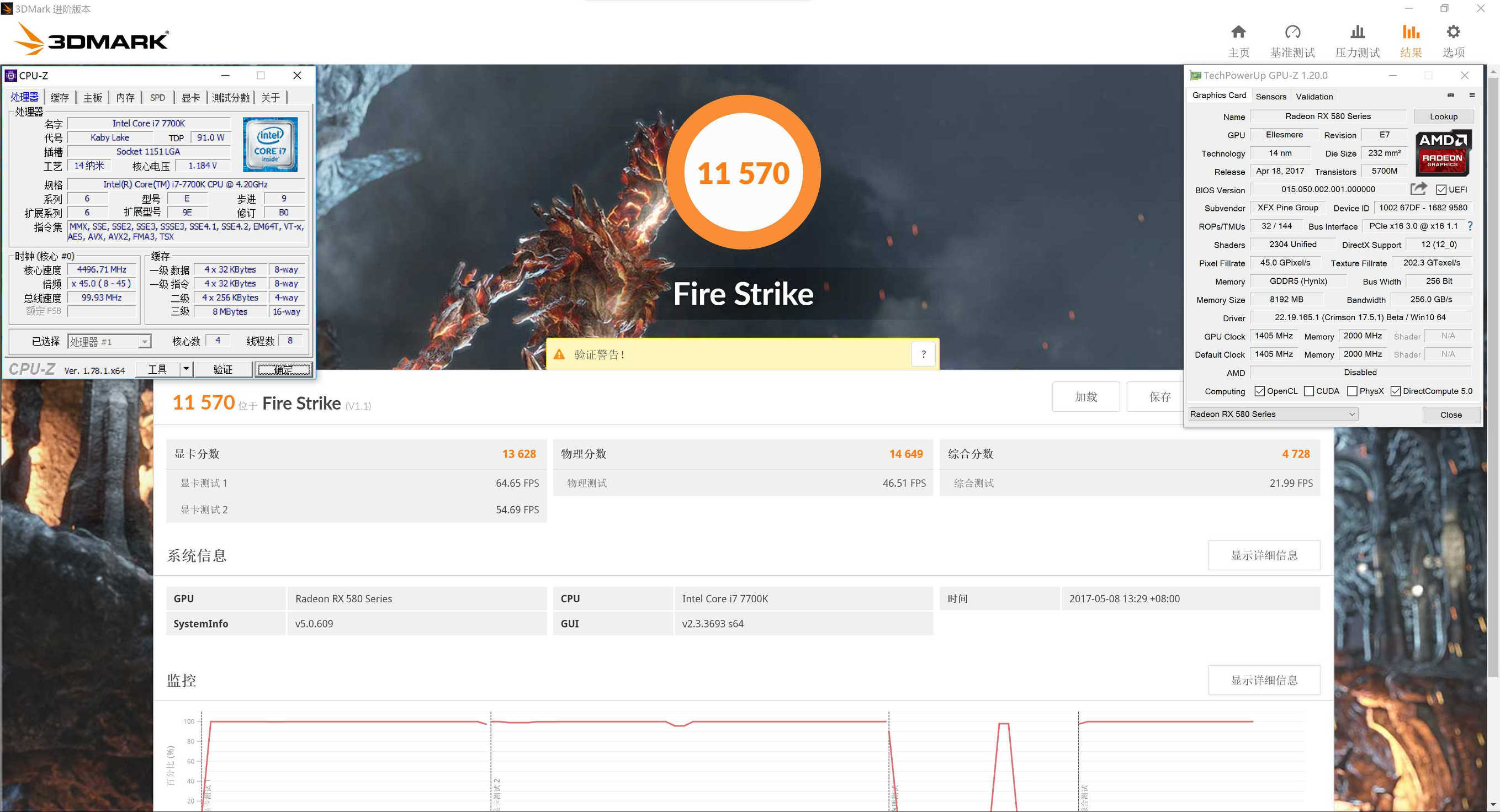Screen dimensions: 1500x812
Task: Expand the CPU-Z tools dropdown arrow
Action: [185, 368]
